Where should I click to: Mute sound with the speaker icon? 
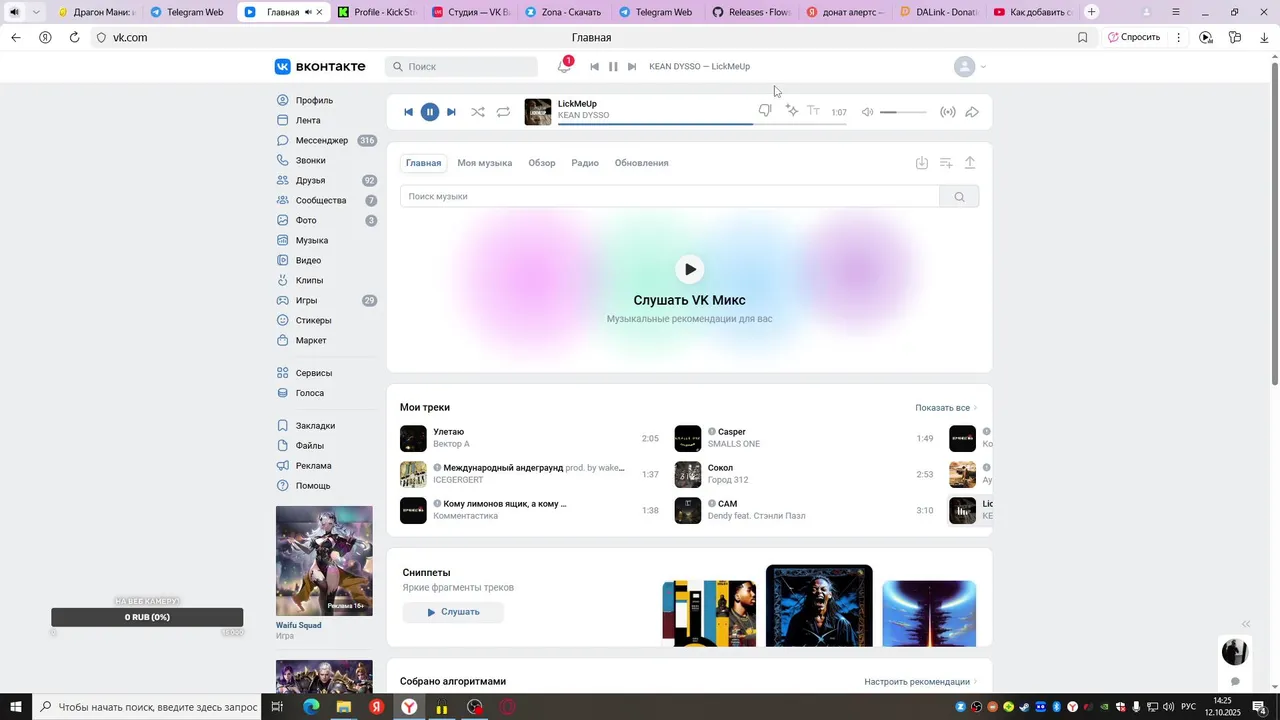867,112
